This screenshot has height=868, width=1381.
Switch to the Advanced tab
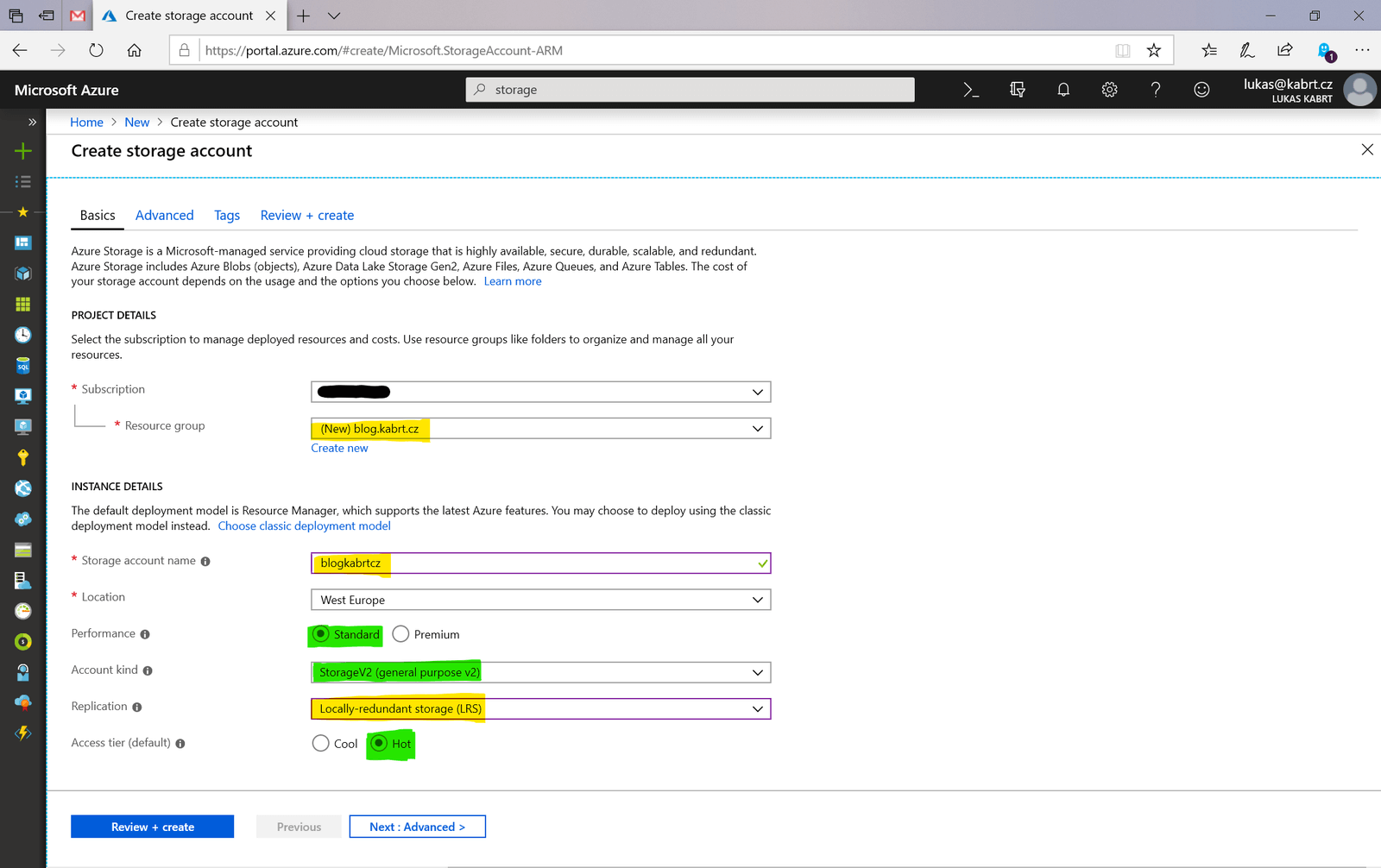coord(164,216)
